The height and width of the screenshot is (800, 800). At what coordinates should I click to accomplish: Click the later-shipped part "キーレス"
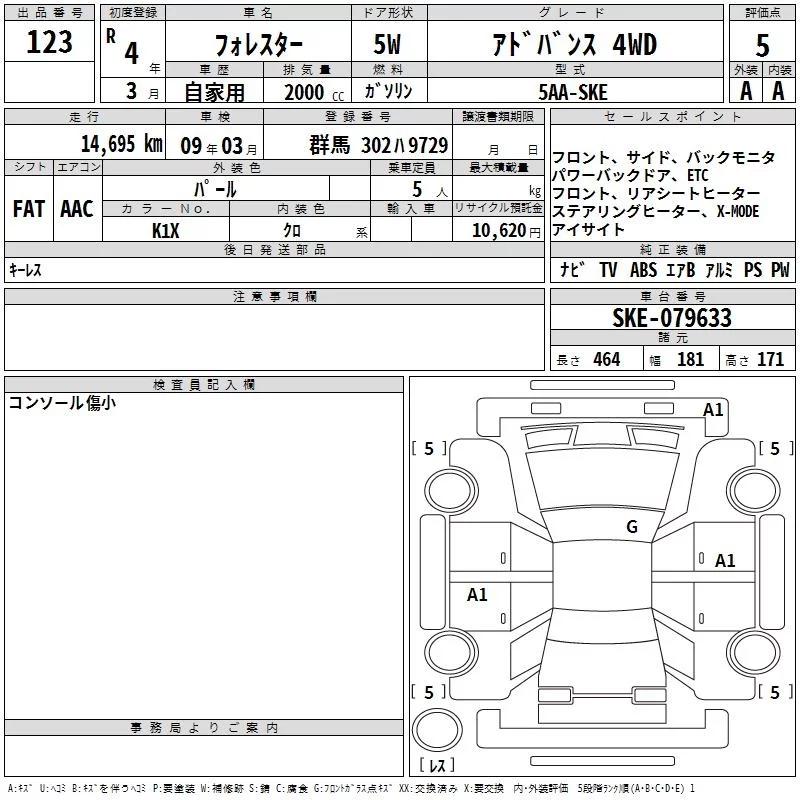pos(25,270)
